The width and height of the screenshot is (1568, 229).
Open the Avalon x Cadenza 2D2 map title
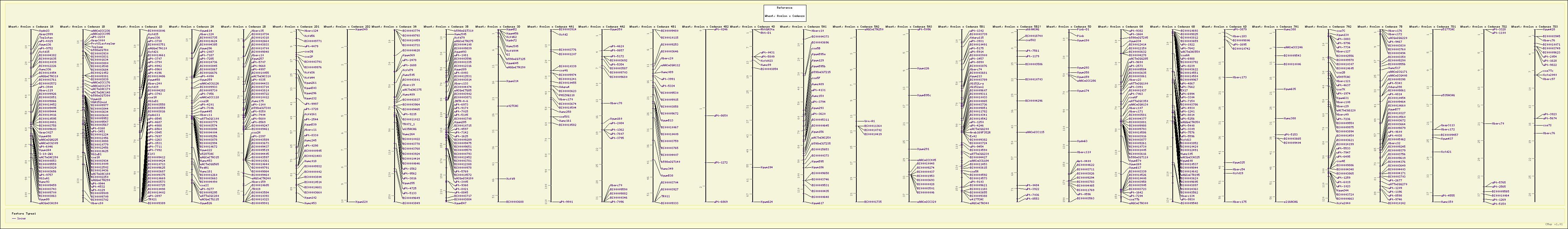346,27
